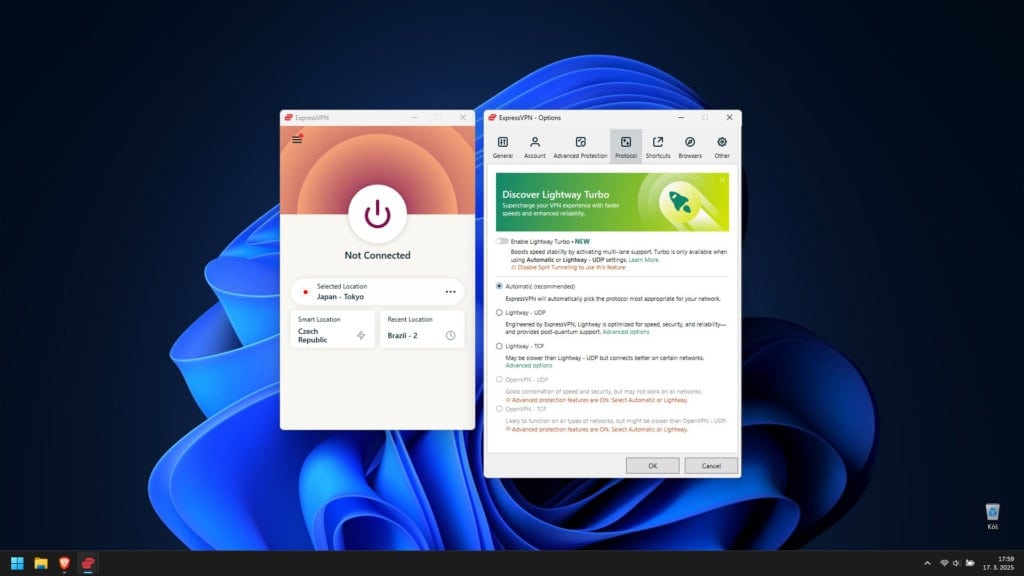Open the Shortcuts options tab
The width and height of the screenshot is (1024, 576).
[x=658, y=146]
